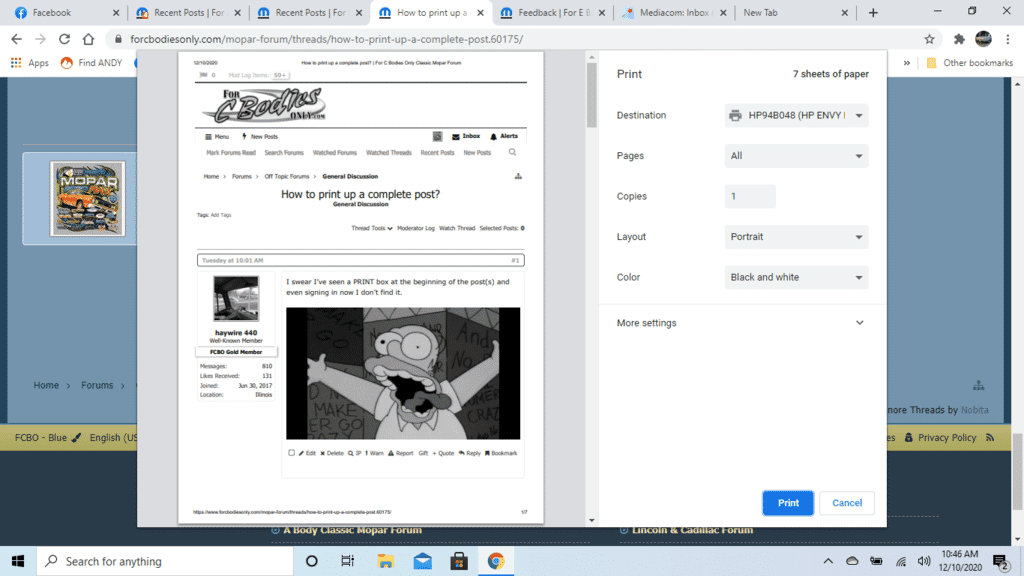Viewport: 1024px width, 576px height.
Task: Cancel the print dialog
Action: (x=846, y=503)
